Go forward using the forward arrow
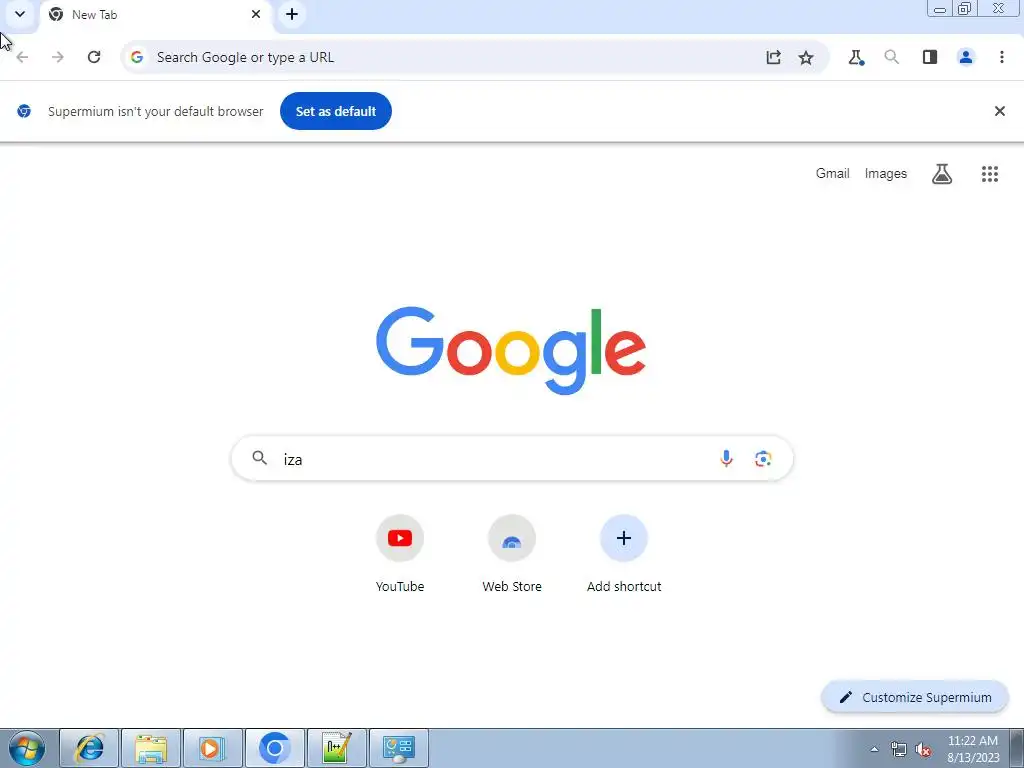The width and height of the screenshot is (1024, 768). (x=57, y=57)
